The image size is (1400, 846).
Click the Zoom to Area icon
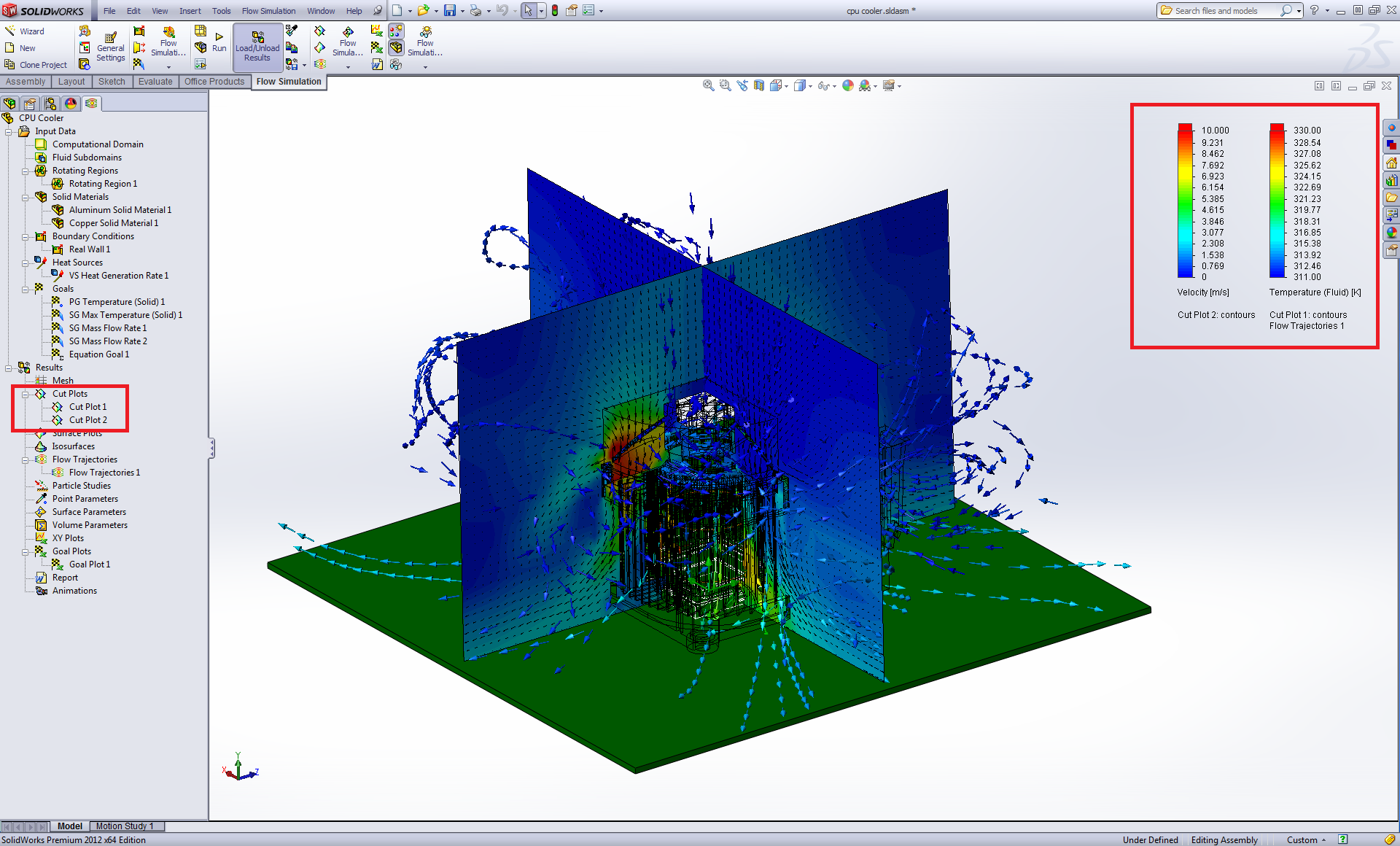click(x=725, y=86)
